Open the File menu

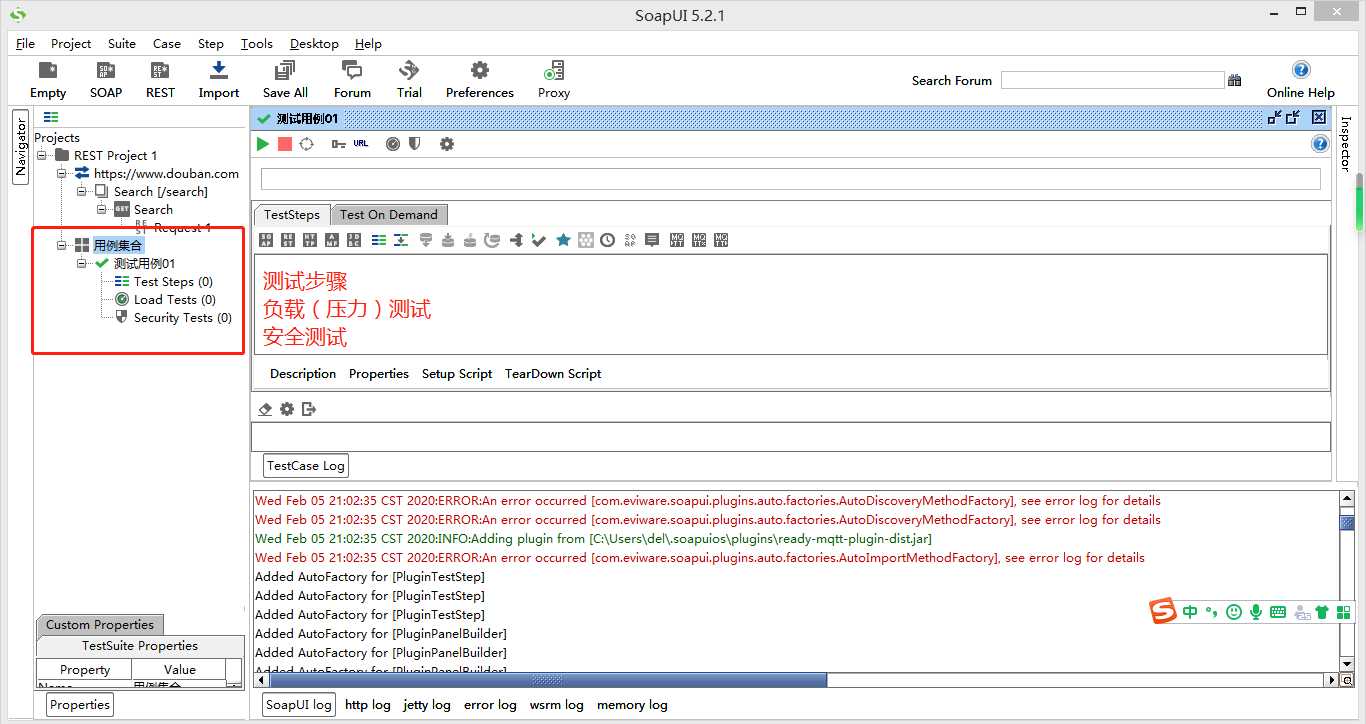tap(25, 44)
